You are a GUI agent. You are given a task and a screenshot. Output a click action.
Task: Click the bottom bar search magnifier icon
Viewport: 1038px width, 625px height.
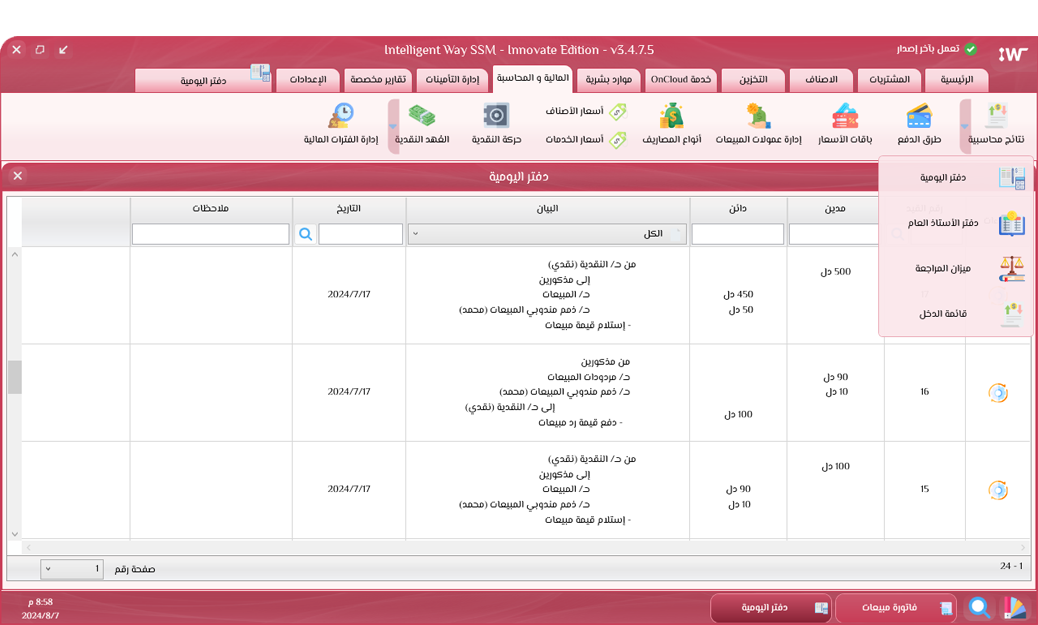coord(979,607)
